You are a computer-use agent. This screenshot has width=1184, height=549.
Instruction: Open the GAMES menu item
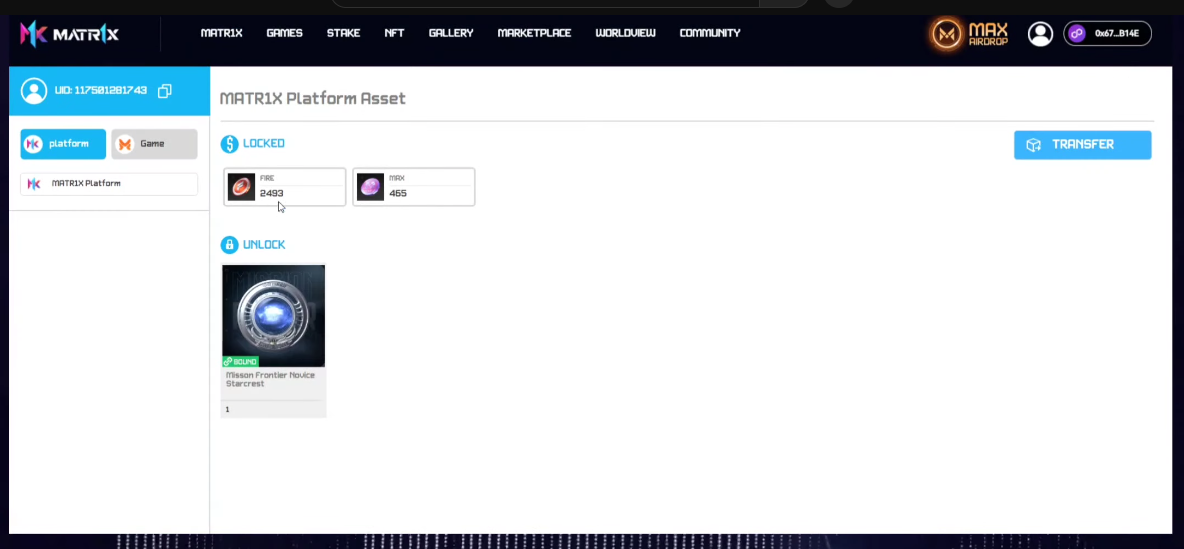pos(285,33)
